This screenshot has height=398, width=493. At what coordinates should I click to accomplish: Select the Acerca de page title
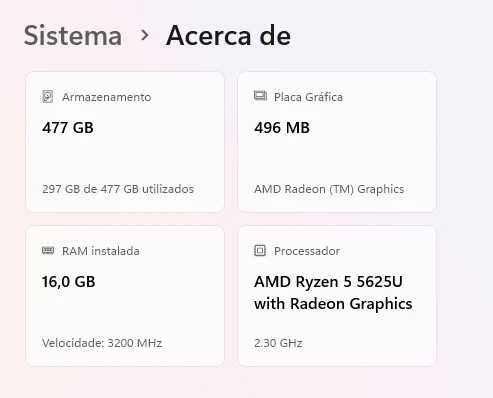point(228,35)
